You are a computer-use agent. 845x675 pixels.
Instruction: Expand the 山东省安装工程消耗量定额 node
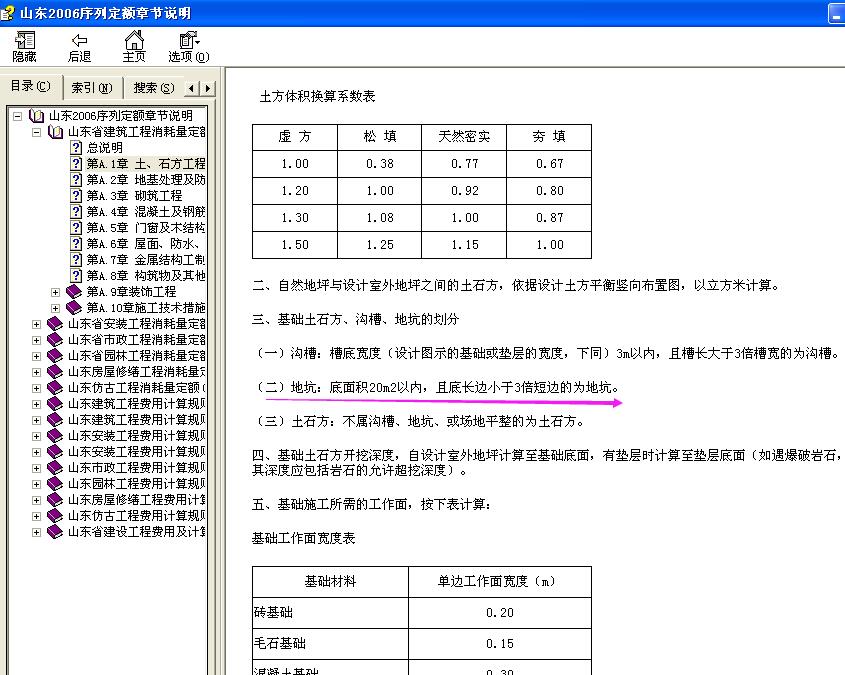coord(37,324)
